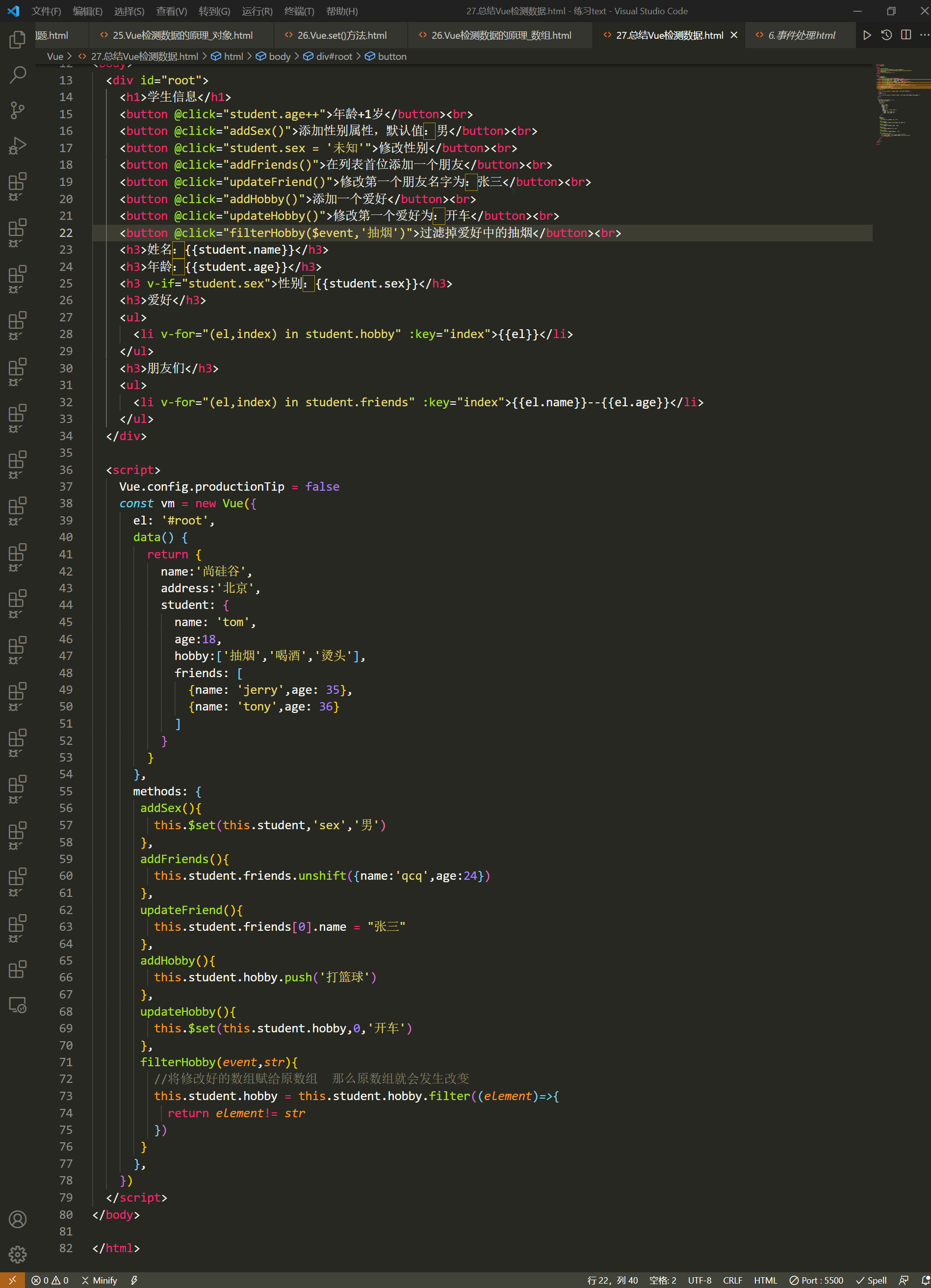Image resolution: width=931 pixels, height=1288 pixels.
Task: Click line number 71 in the gutter
Action: click(x=66, y=1062)
